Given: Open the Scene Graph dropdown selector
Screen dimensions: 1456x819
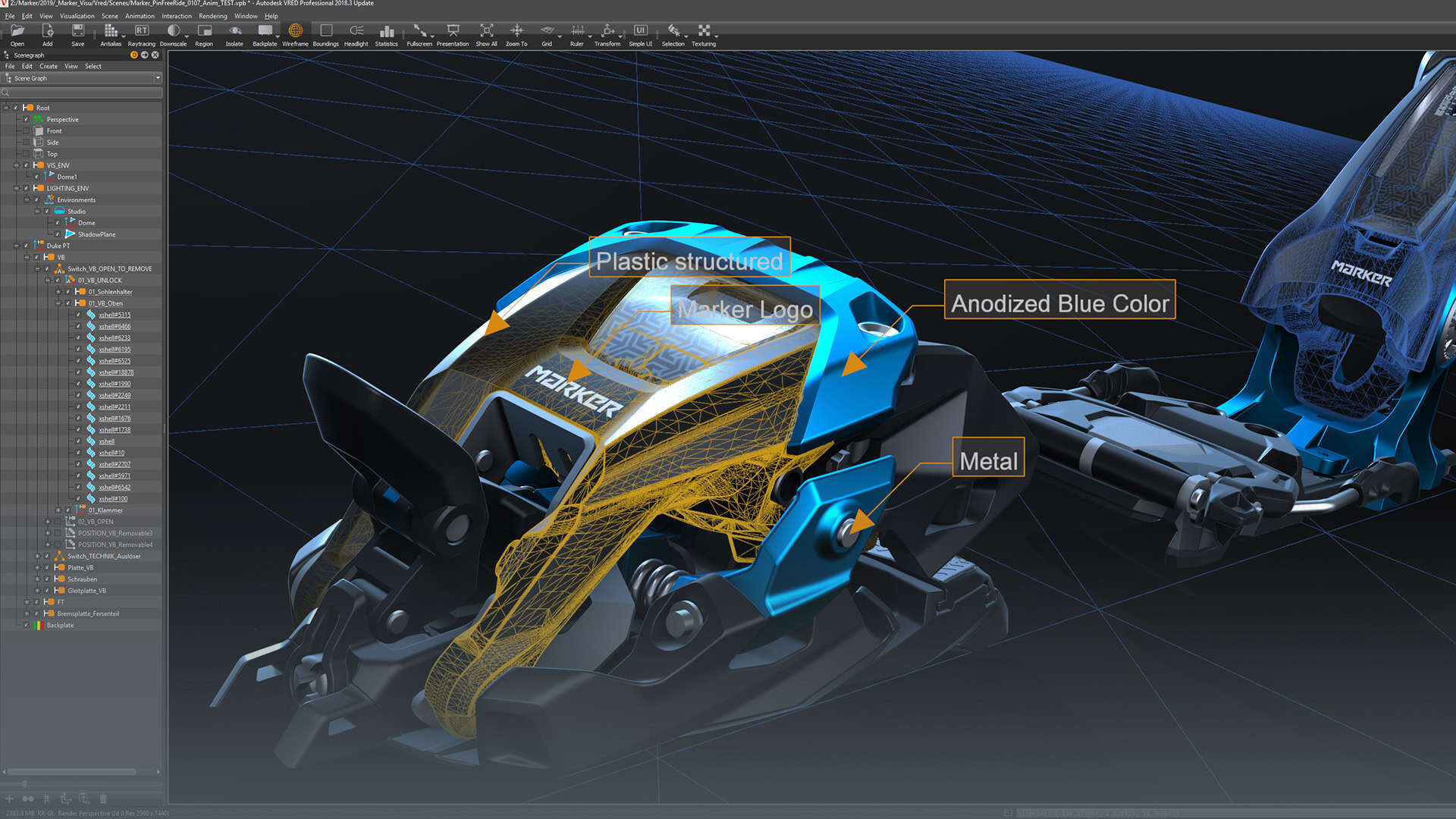Looking at the screenshot, I should (x=83, y=78).
